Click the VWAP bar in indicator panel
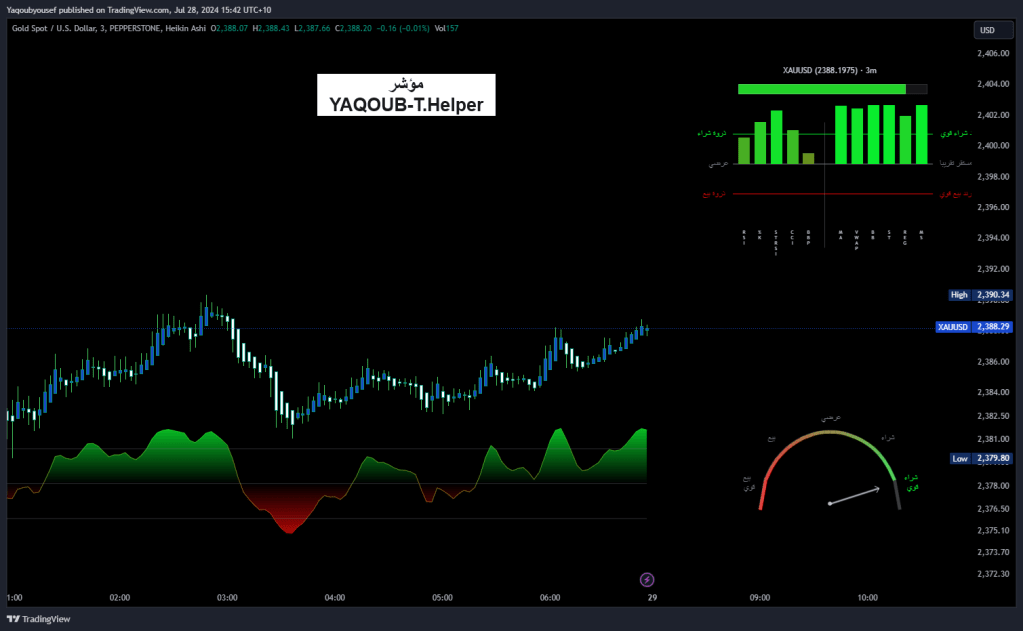This screenshot has height=631, width=1023. tap(857, 135)
